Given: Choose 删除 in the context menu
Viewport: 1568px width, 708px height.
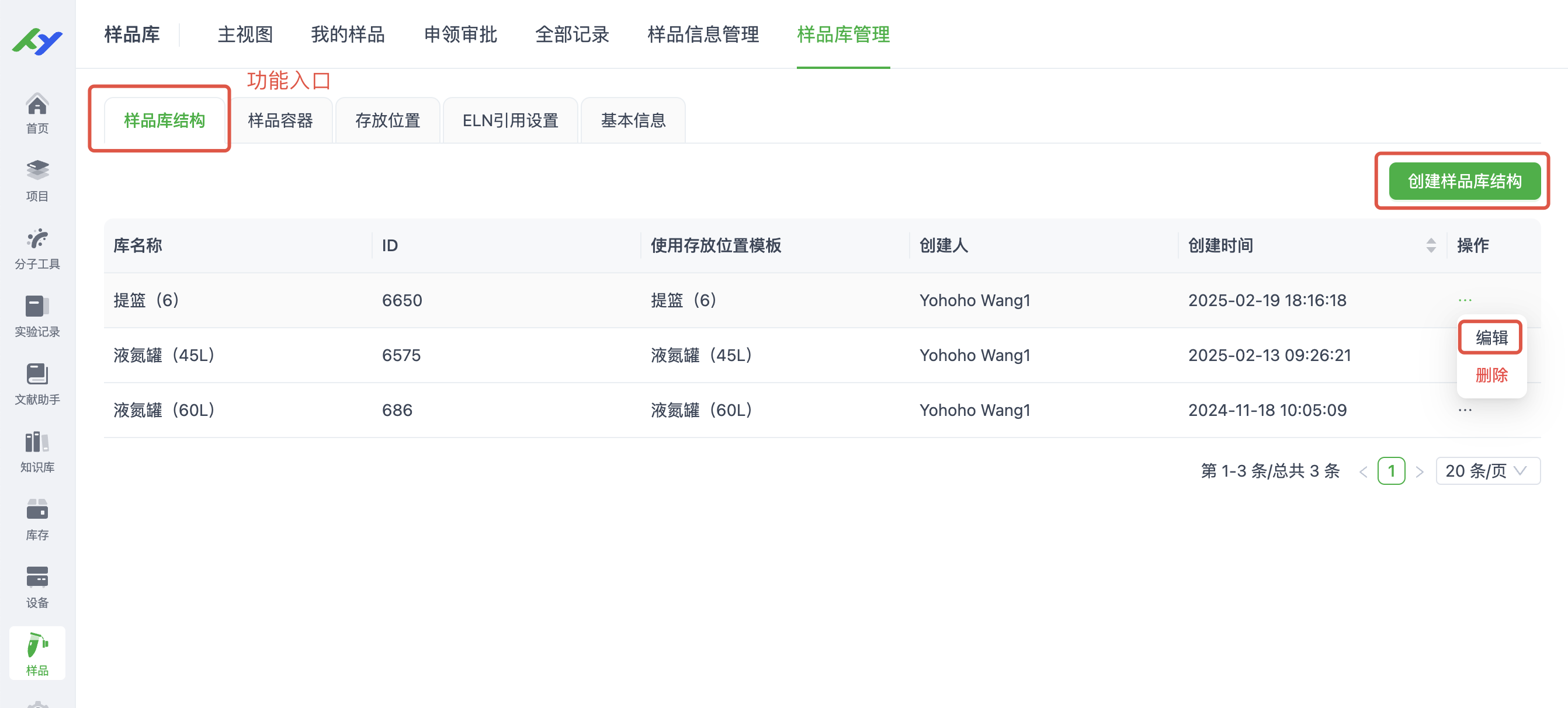Looking at the screenshot, I should pyautogui.click(x=1490, y=376).
